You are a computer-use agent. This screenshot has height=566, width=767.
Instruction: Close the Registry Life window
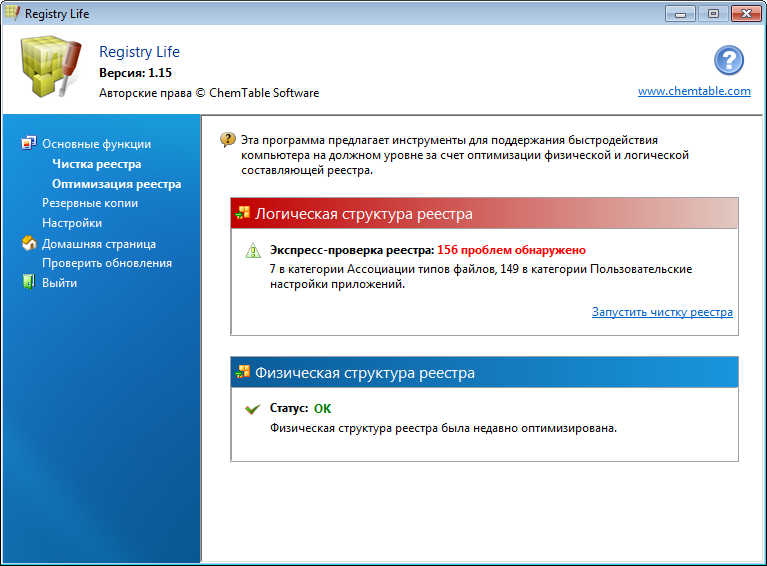(x=746, y=14)
